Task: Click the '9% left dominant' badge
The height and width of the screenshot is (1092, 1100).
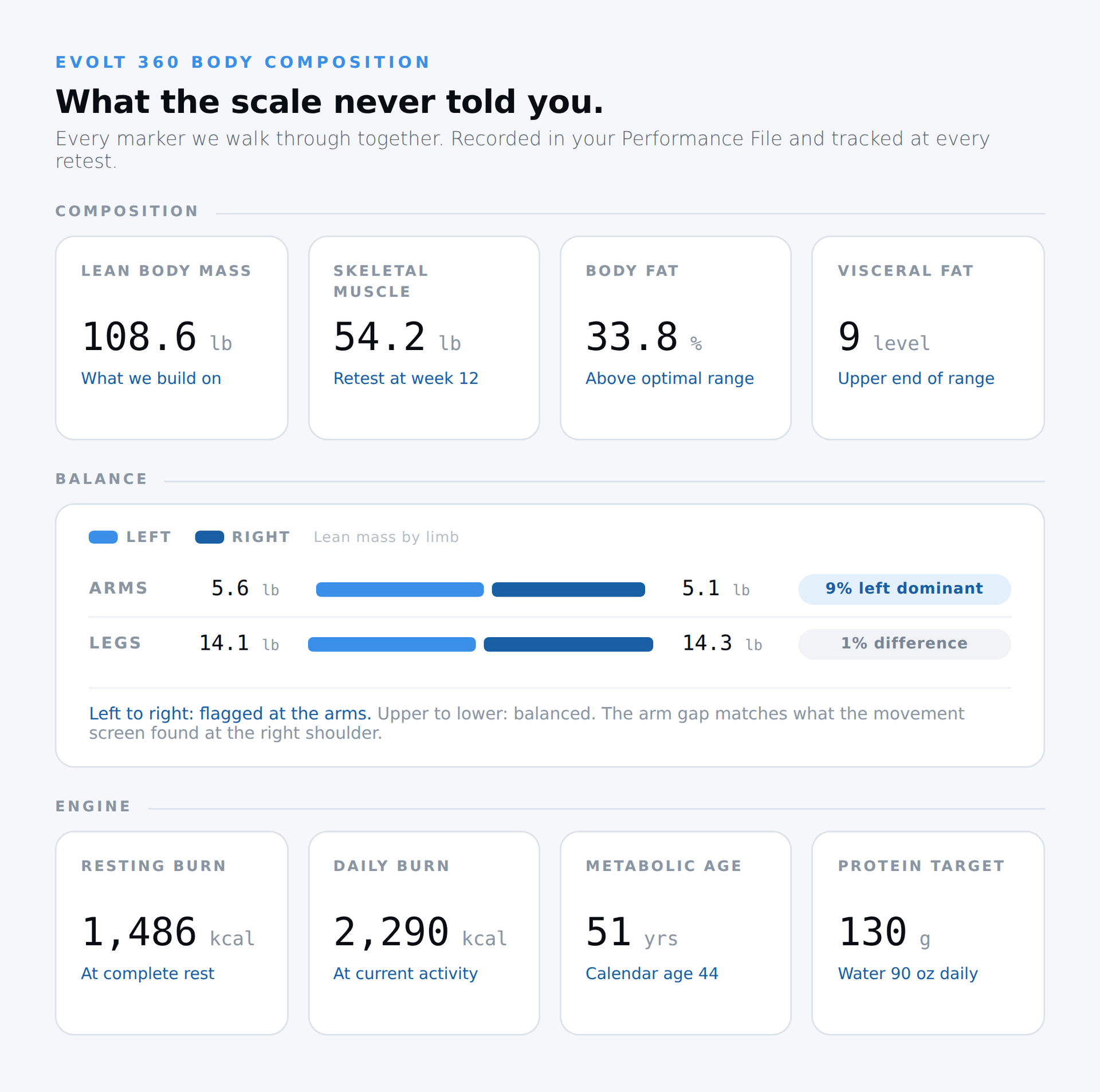Action: coord(904,589)
